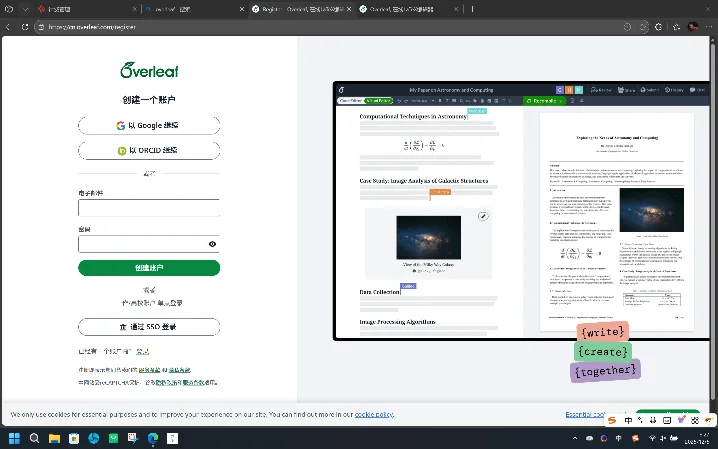Choose Essential cookies only option

[586, 414]
